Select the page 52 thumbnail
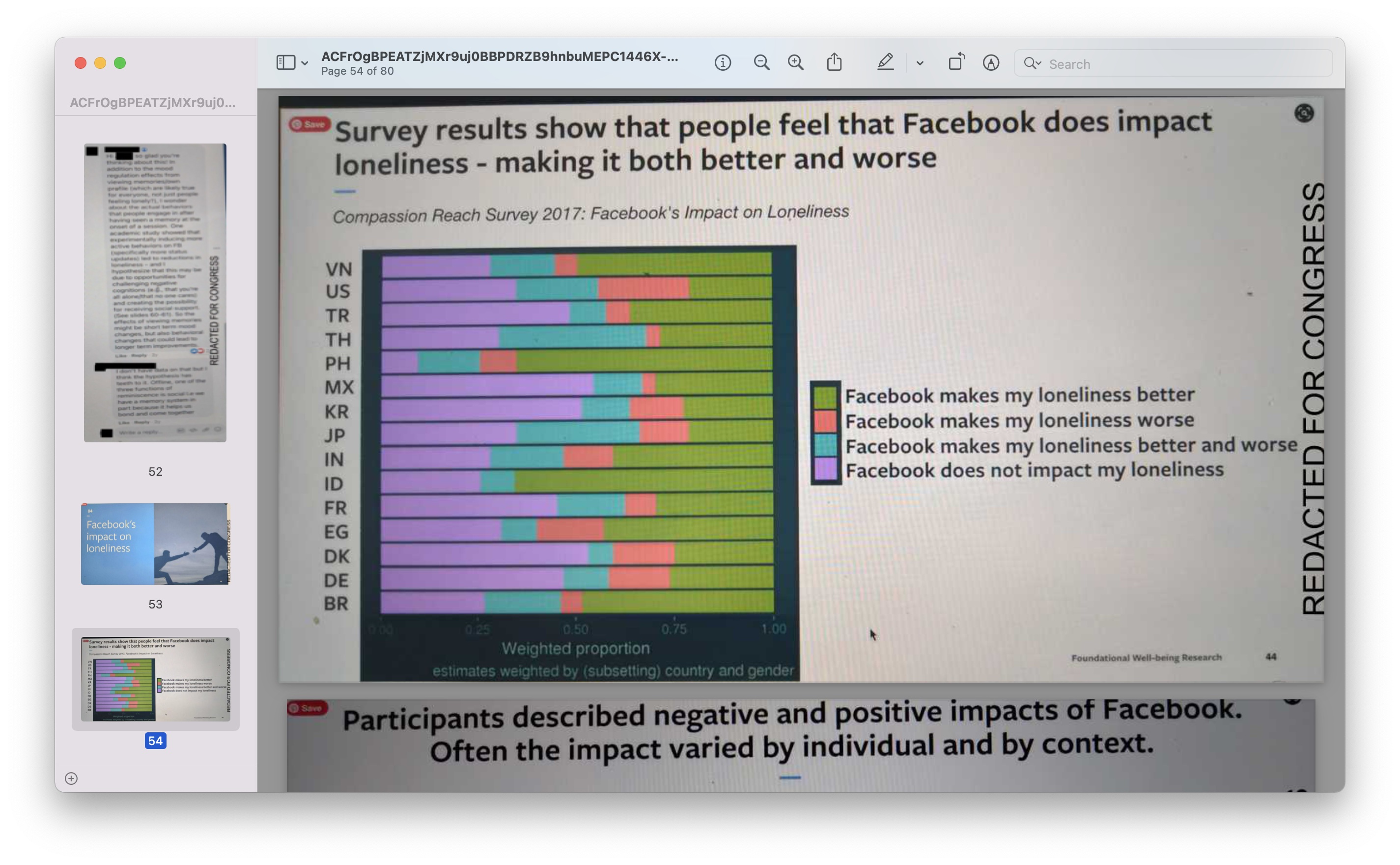The height and width of the screenshot is (865, 1400). [x=155, y=293]
